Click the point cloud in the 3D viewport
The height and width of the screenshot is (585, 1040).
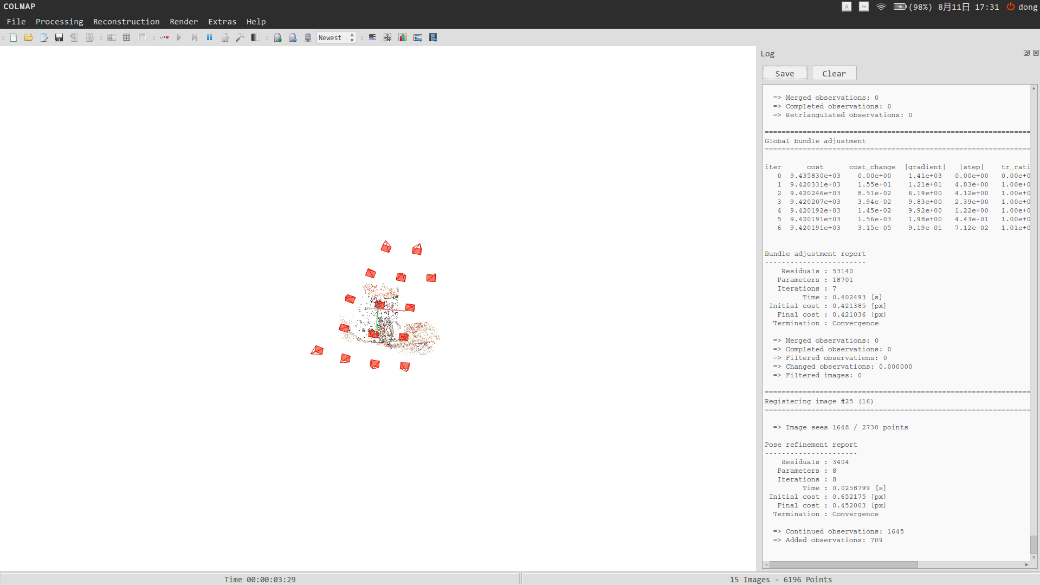pos(391,320)
